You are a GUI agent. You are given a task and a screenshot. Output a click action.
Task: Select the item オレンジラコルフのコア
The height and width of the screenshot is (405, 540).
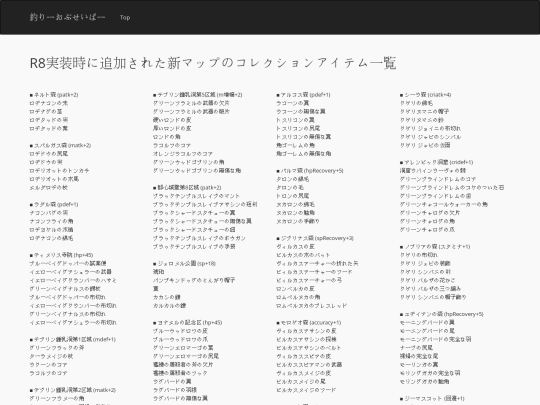(x=183, y=154)
